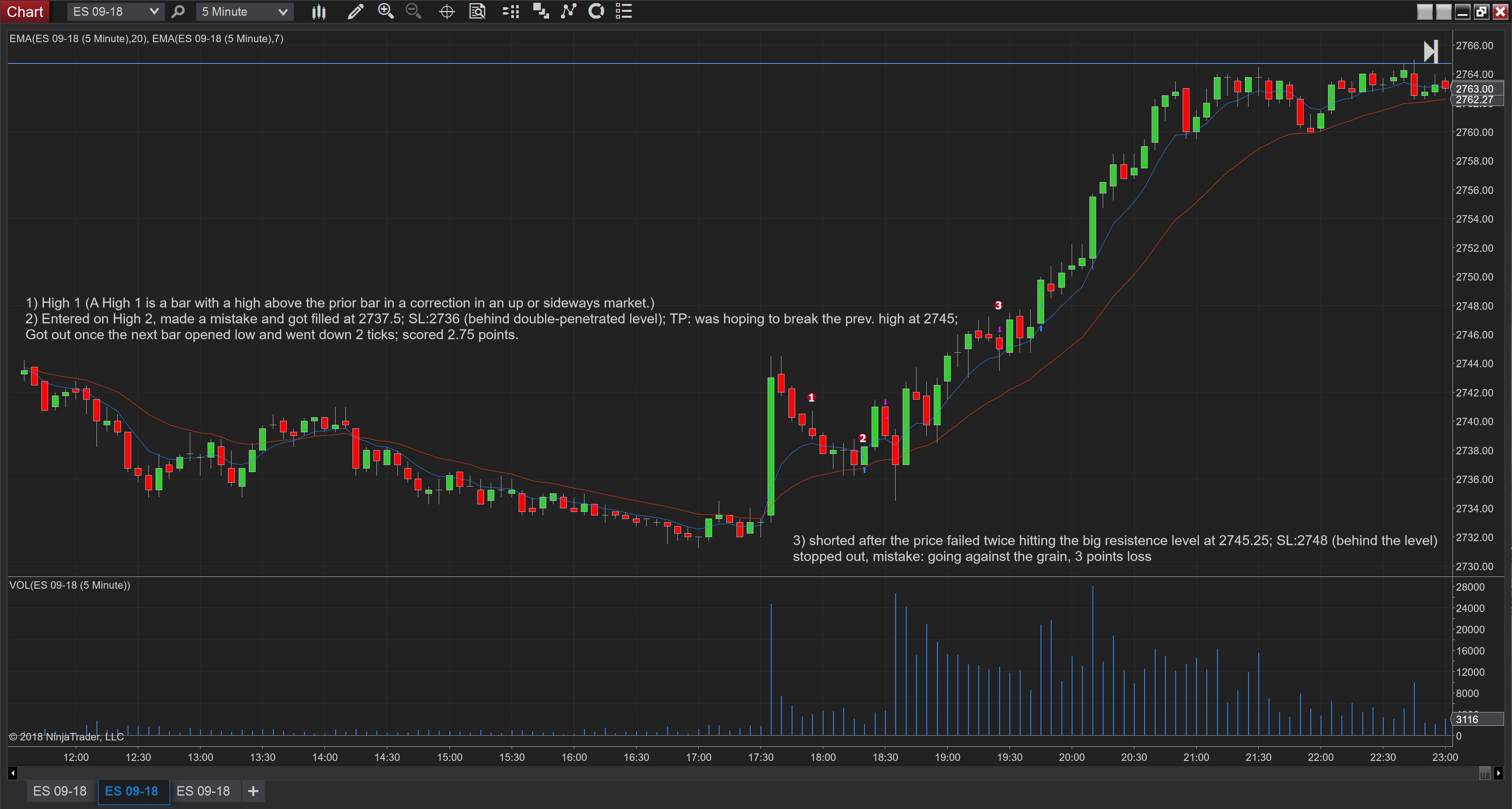Click the horizontal scroll left arrow

click(x=13, y=773)
